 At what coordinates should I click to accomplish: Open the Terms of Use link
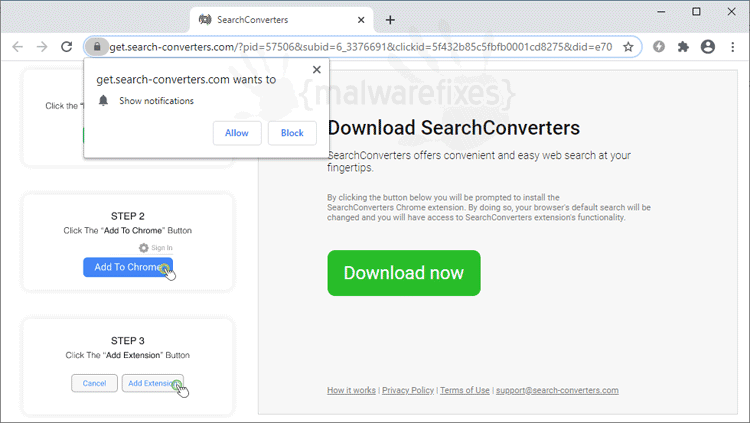click(x=465, y=390)
